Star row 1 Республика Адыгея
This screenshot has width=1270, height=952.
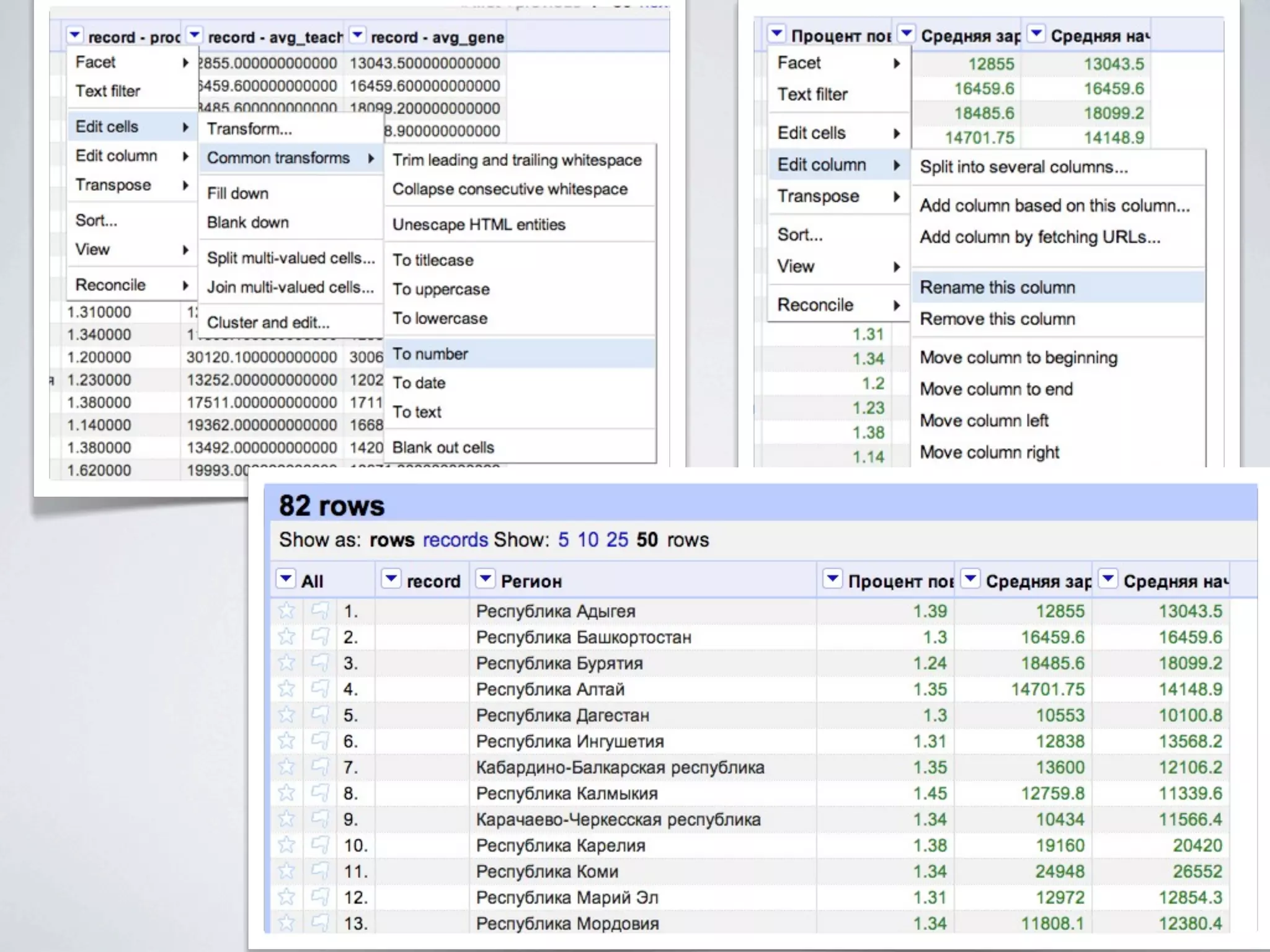click(286, 611)
